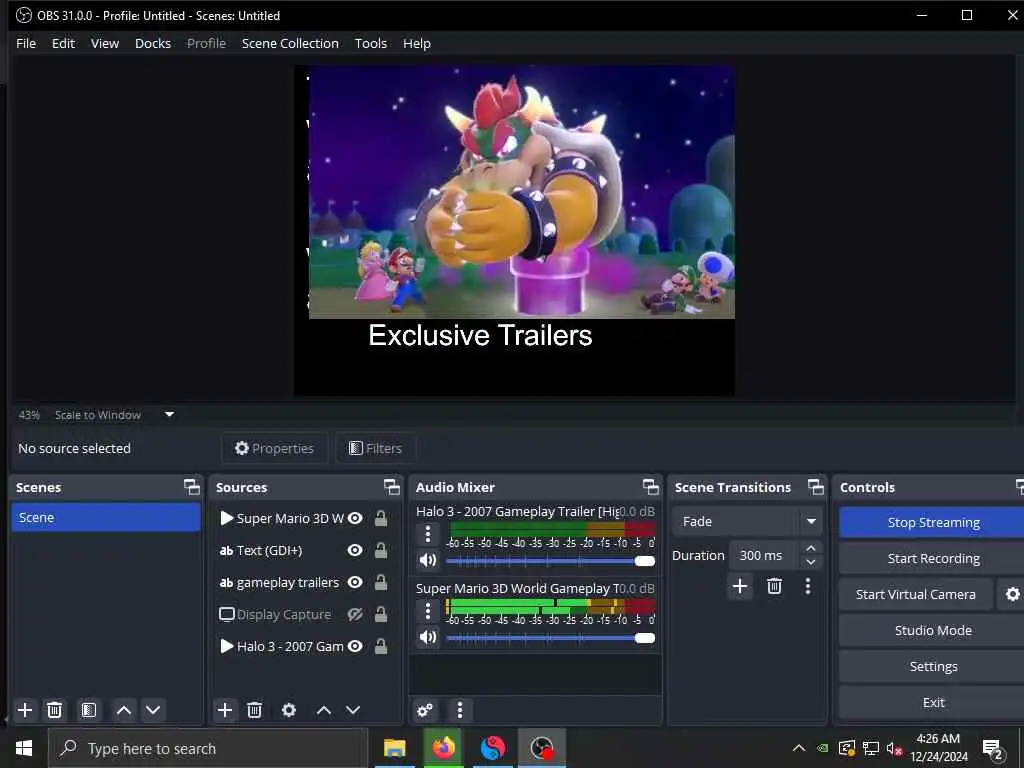
Task: Hide the Halo 3 - 2007 Gam source
Action: click(x=355, y=646)
